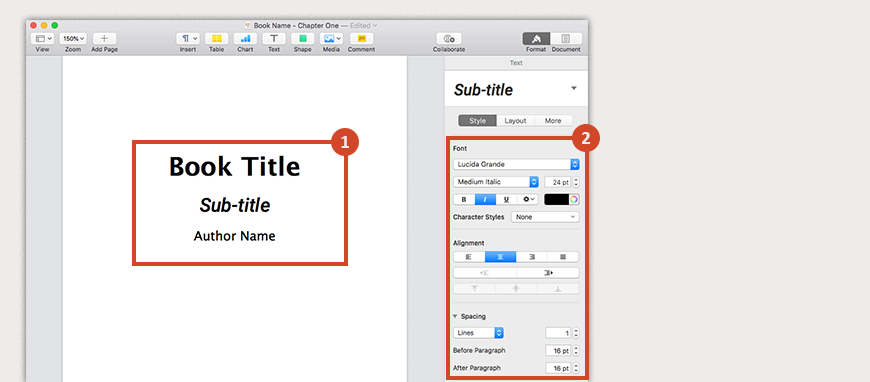This screenshot has width=870, height=382.
Task: Insert a Chart from the toolbar
Action: pos(245,39)
